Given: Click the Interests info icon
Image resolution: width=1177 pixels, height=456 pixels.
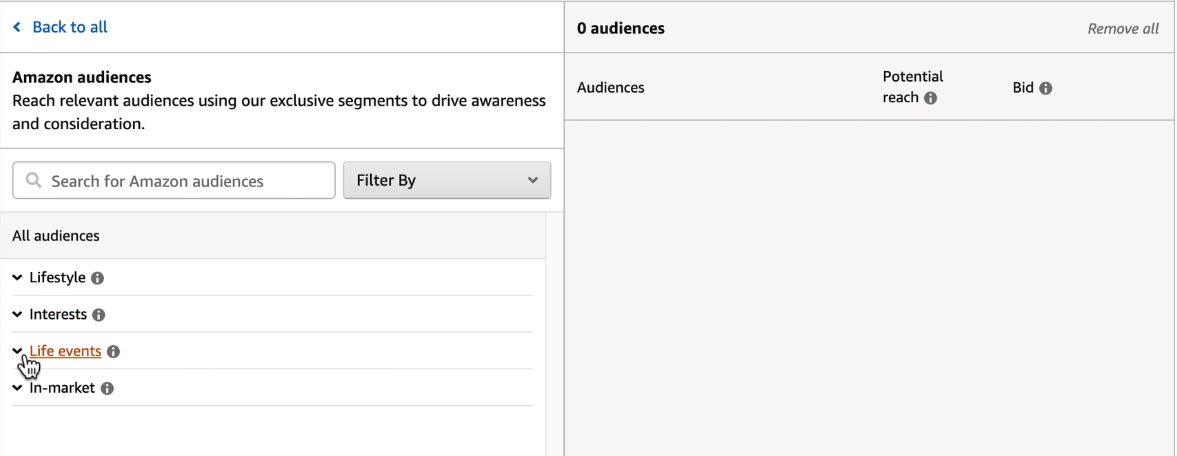Looking at the screenshot, I should [99, 315].
